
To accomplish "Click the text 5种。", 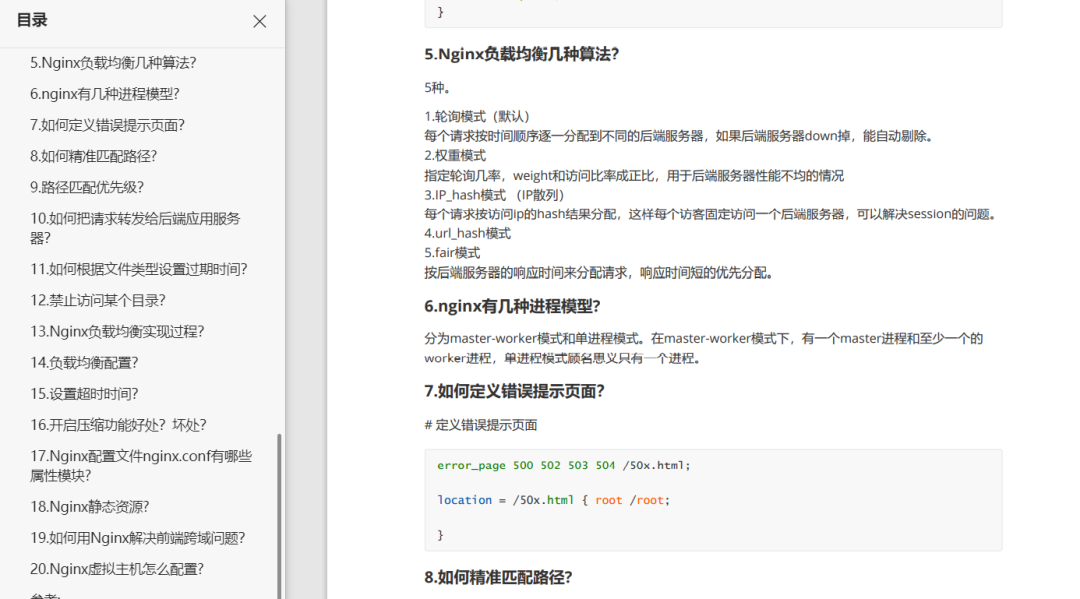I will tap(438, 87).
